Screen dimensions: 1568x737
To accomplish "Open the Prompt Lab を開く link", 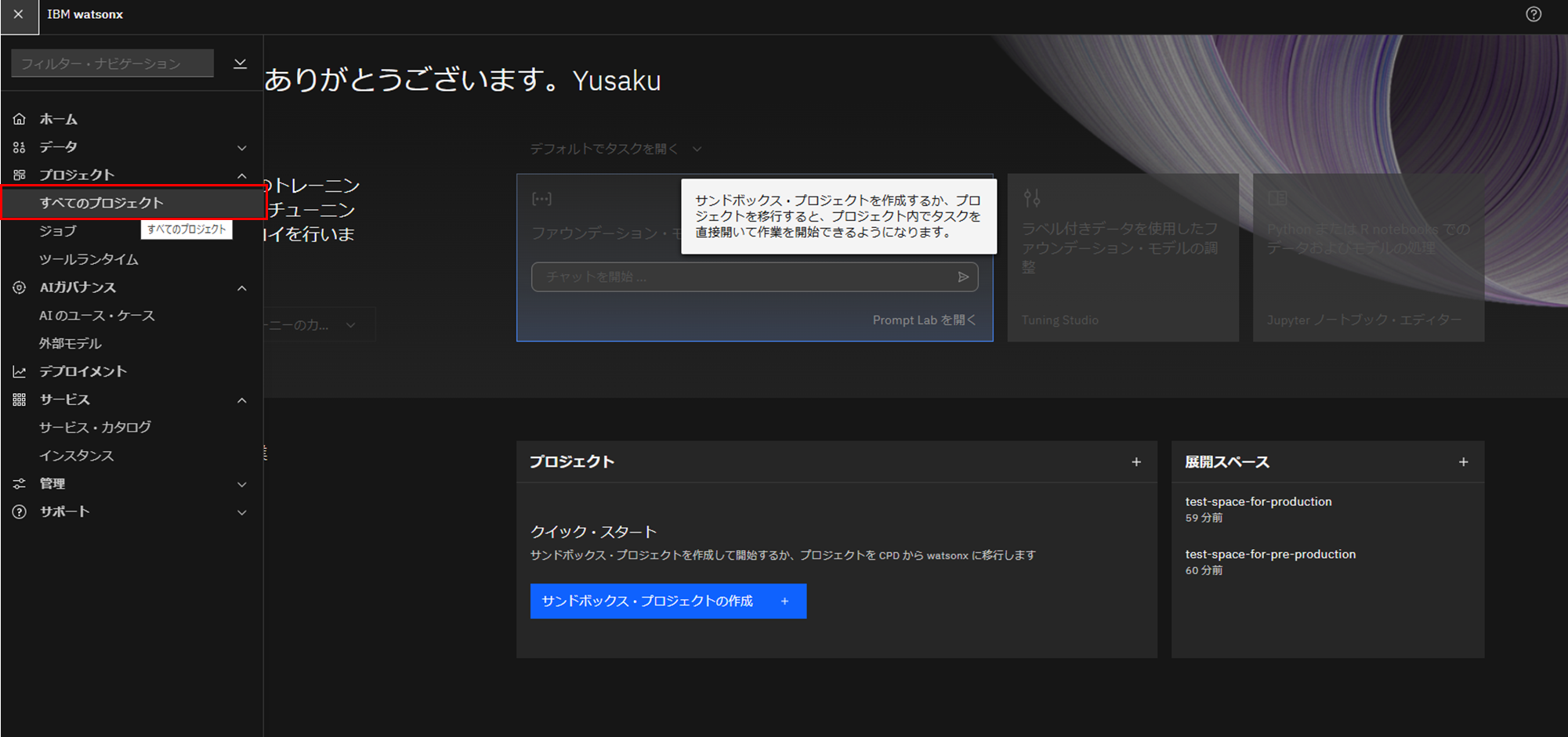I will [x=924, y=320].
